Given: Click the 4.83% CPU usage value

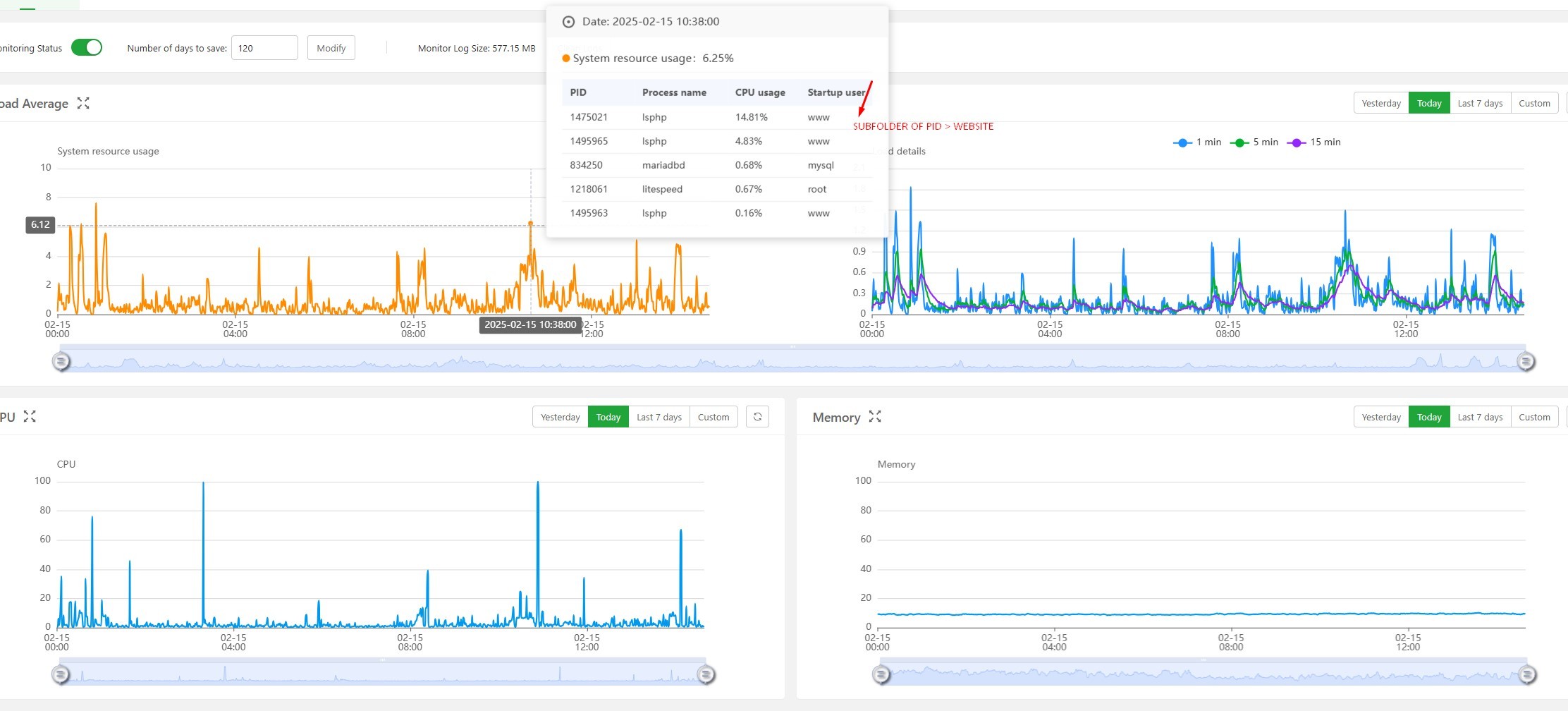Looking at the screenshot, I should [749, 141].
